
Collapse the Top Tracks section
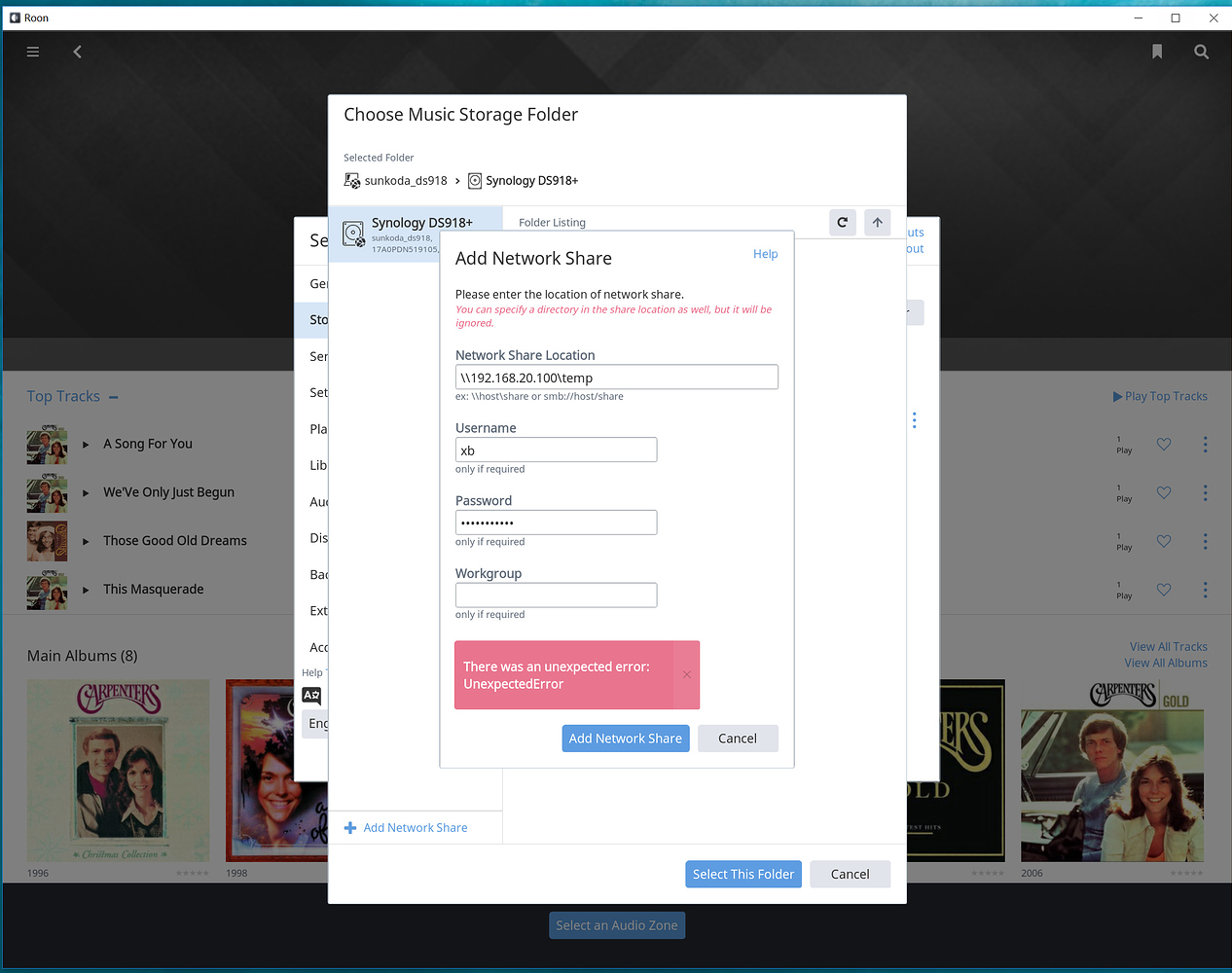[114, 397]
